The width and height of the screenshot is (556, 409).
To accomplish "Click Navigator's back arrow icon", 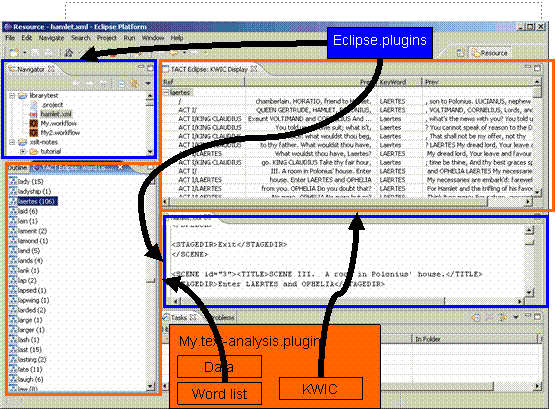I will point(76,83).
